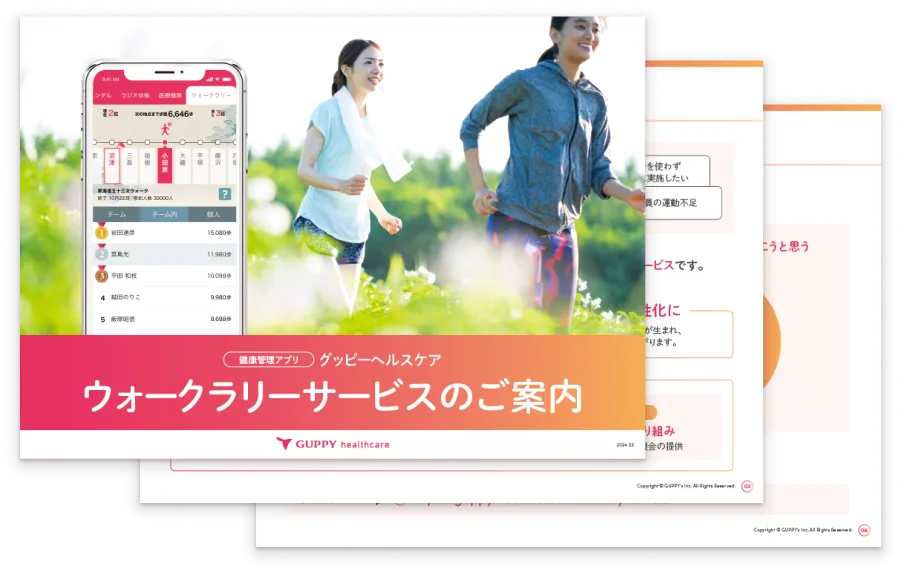
Task: Open rank 5 row with 8,698 steps
Action: pyautogui.click(x=164, y=319)
